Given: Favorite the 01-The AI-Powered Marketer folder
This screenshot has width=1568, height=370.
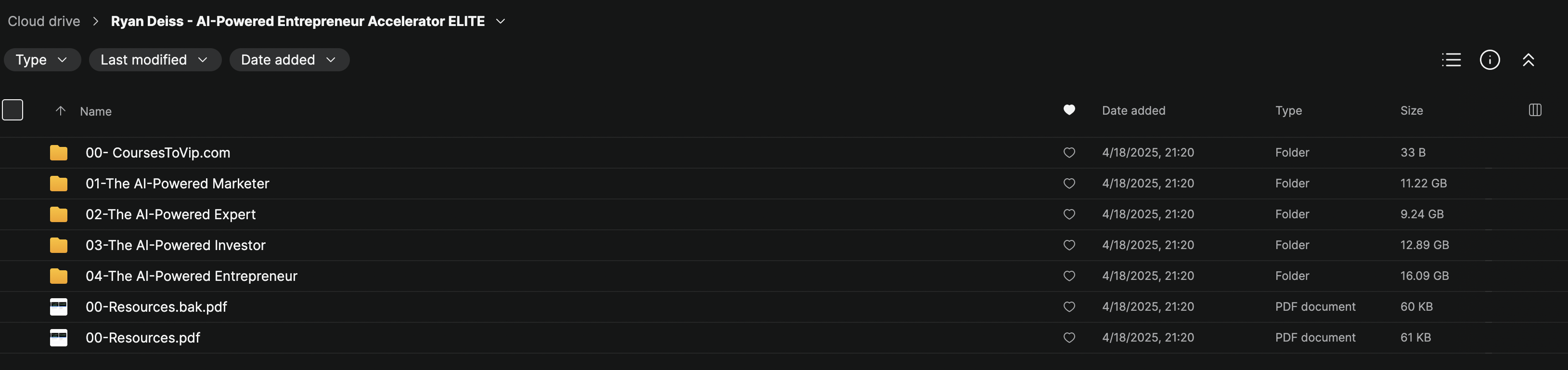Looking at the screenshot, I should coord(1069,184).
